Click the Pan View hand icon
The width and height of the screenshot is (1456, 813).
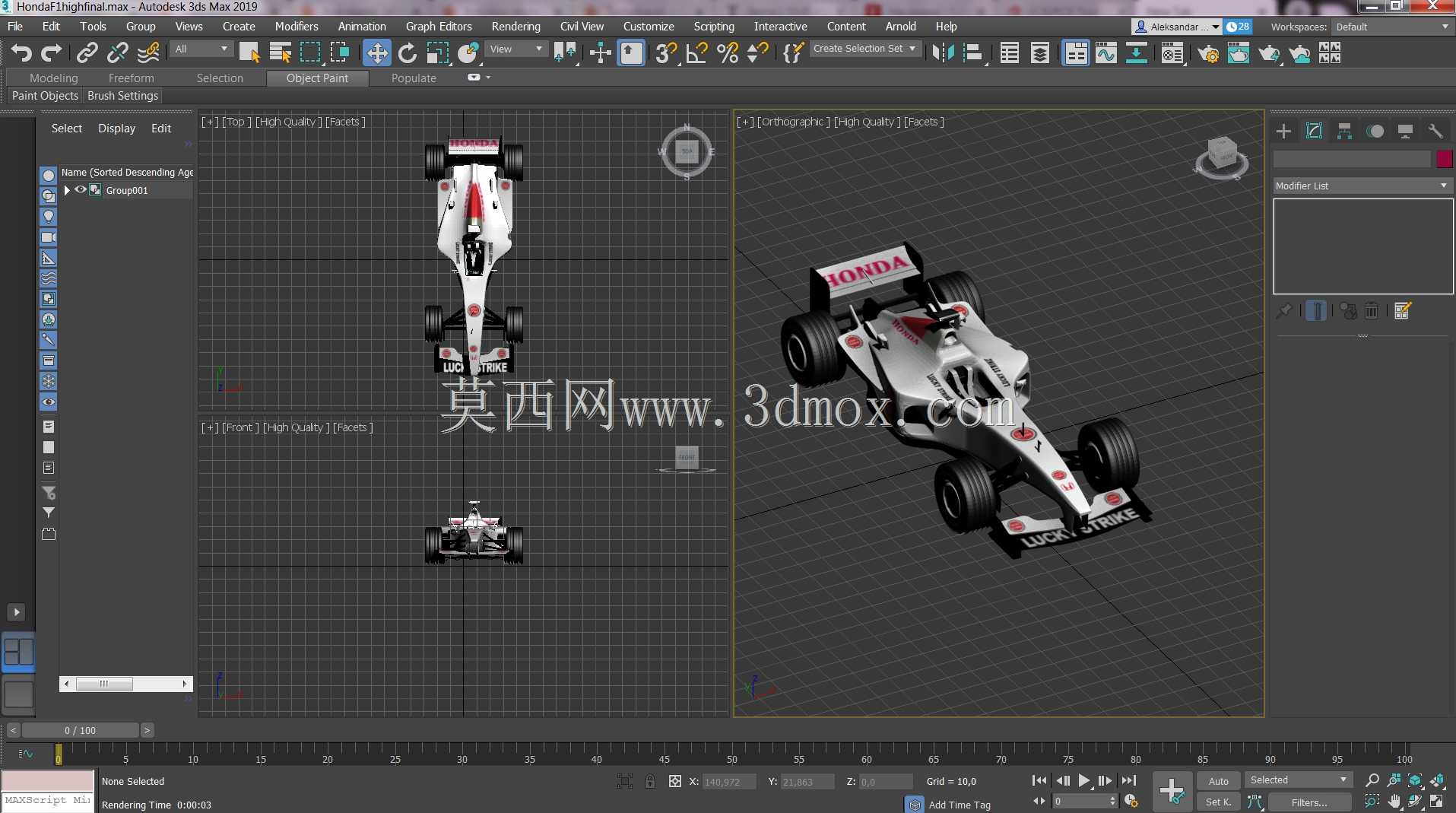[x=1394, y=802]
